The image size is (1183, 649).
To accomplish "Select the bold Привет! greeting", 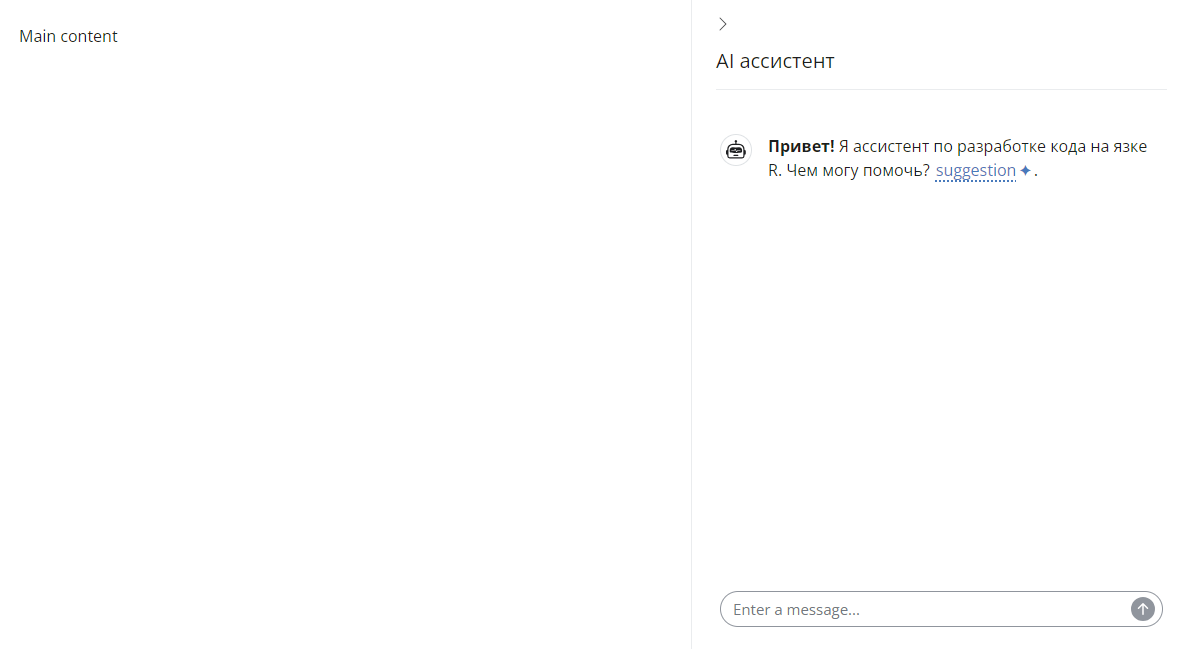I will [x=801, y=147].
